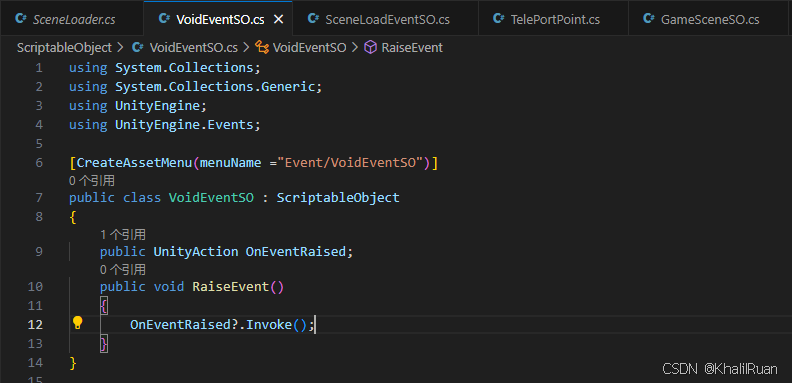Click 'OnEventRaised' field name on line 9
Viewport: 792px width, 383px height.
[296, 252]
